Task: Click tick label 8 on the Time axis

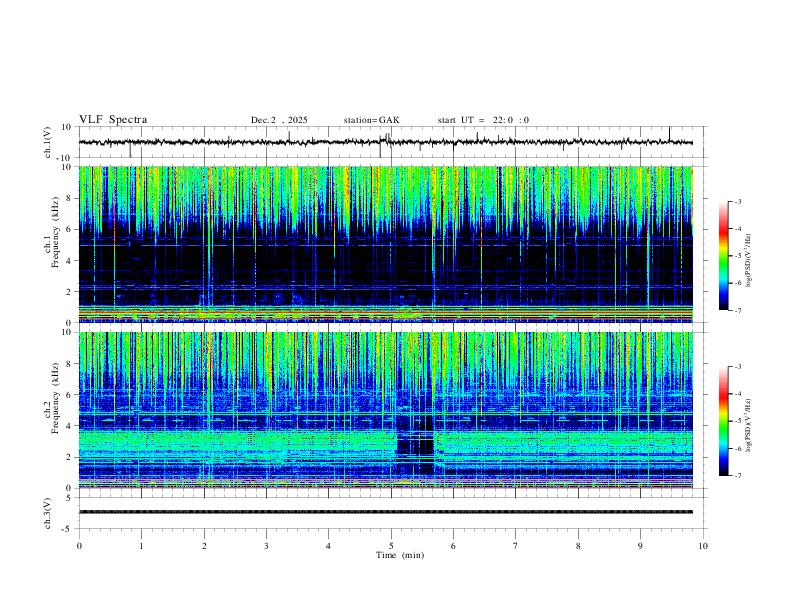Action: pos(578,546)
